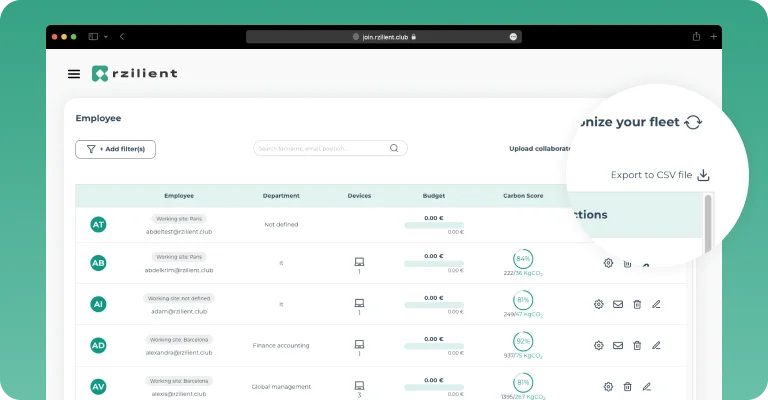Screen dimensions: 768x400
Task: Click the 92% carbon score circle
Action: [523, 341]
